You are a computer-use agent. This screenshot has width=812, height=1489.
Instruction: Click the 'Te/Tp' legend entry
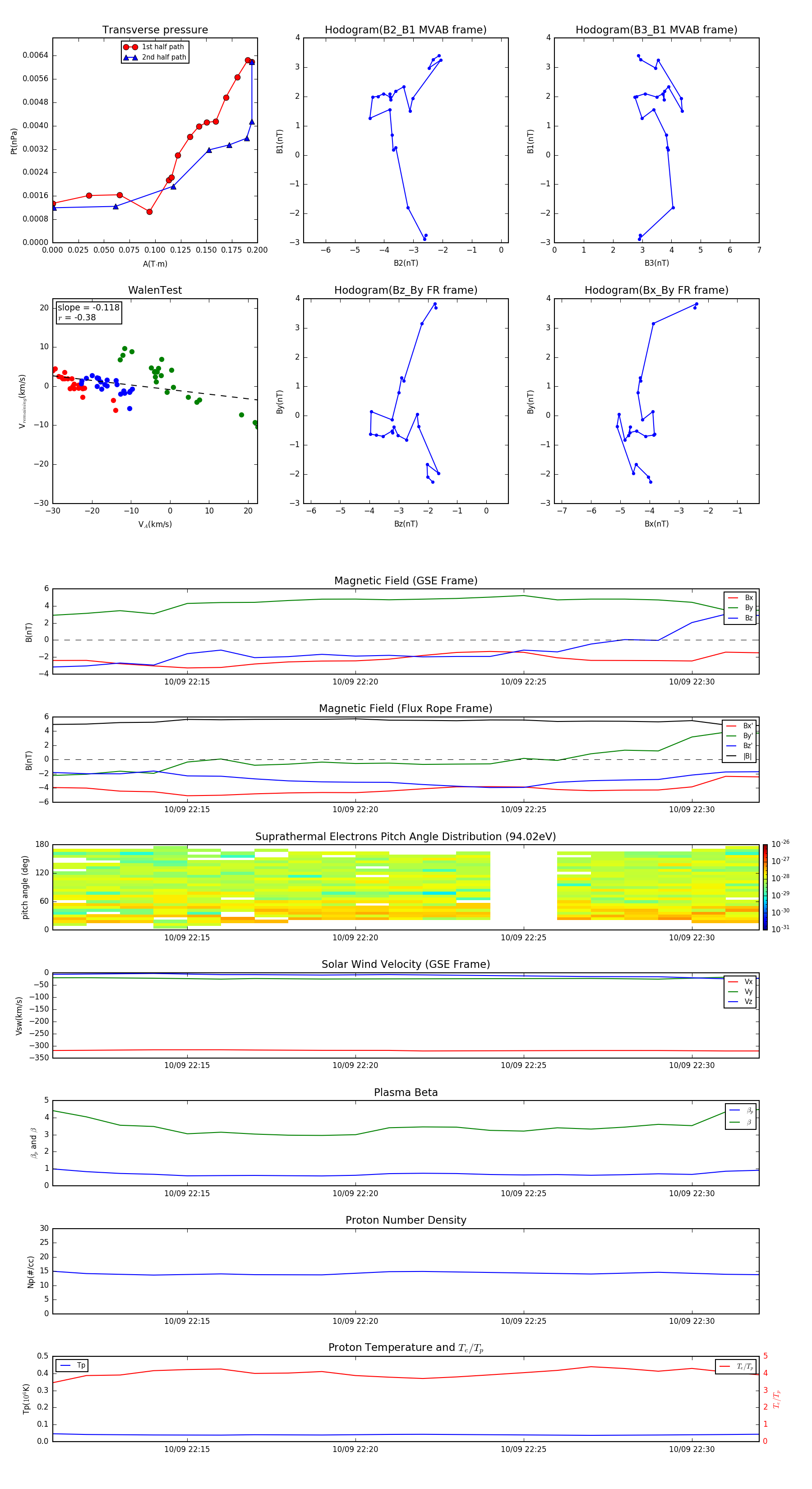pos(736,1366)
